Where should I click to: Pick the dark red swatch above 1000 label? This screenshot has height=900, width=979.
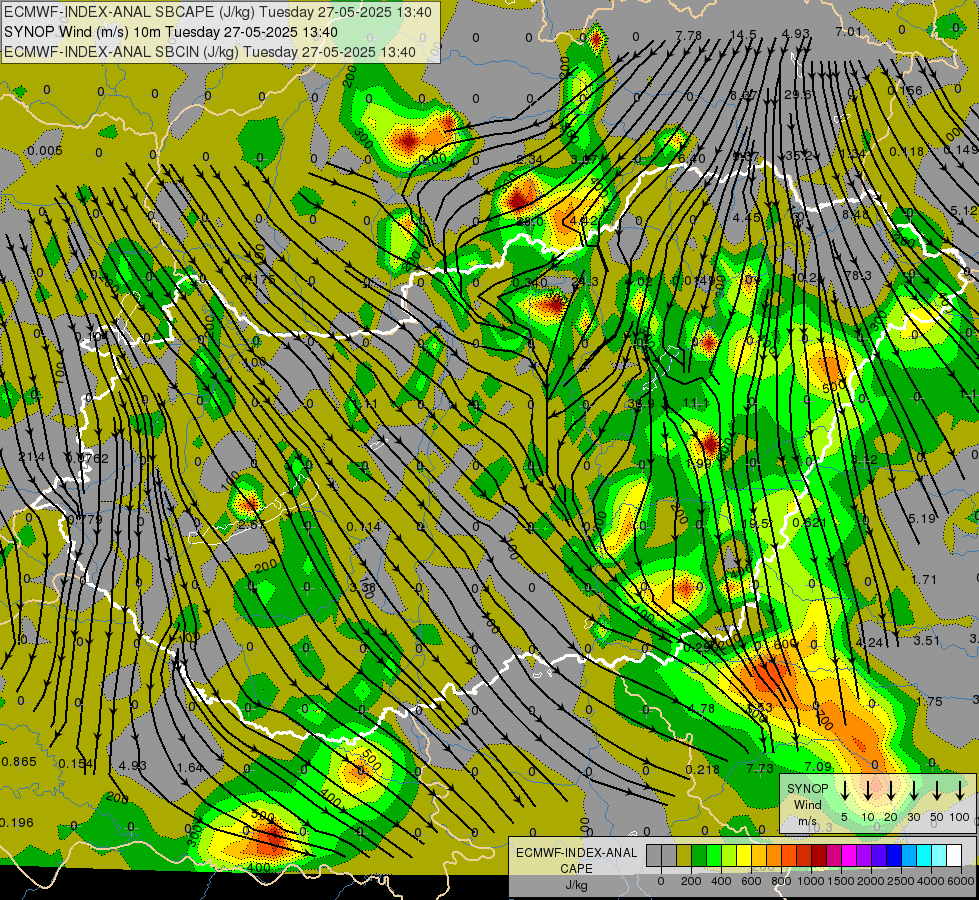(819, 856)
